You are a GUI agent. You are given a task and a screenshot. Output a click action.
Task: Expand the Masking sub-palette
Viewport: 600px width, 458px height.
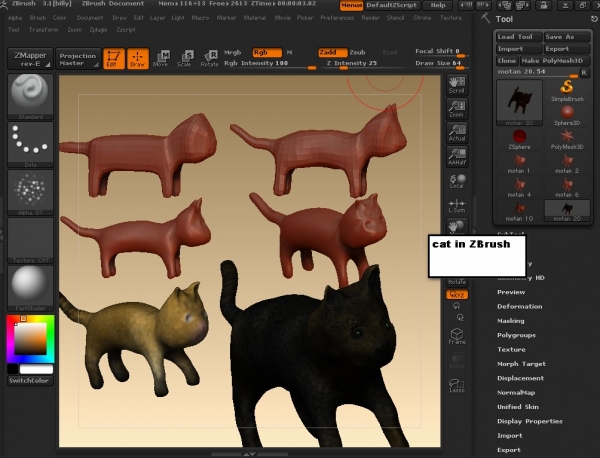tap(511, 321)
